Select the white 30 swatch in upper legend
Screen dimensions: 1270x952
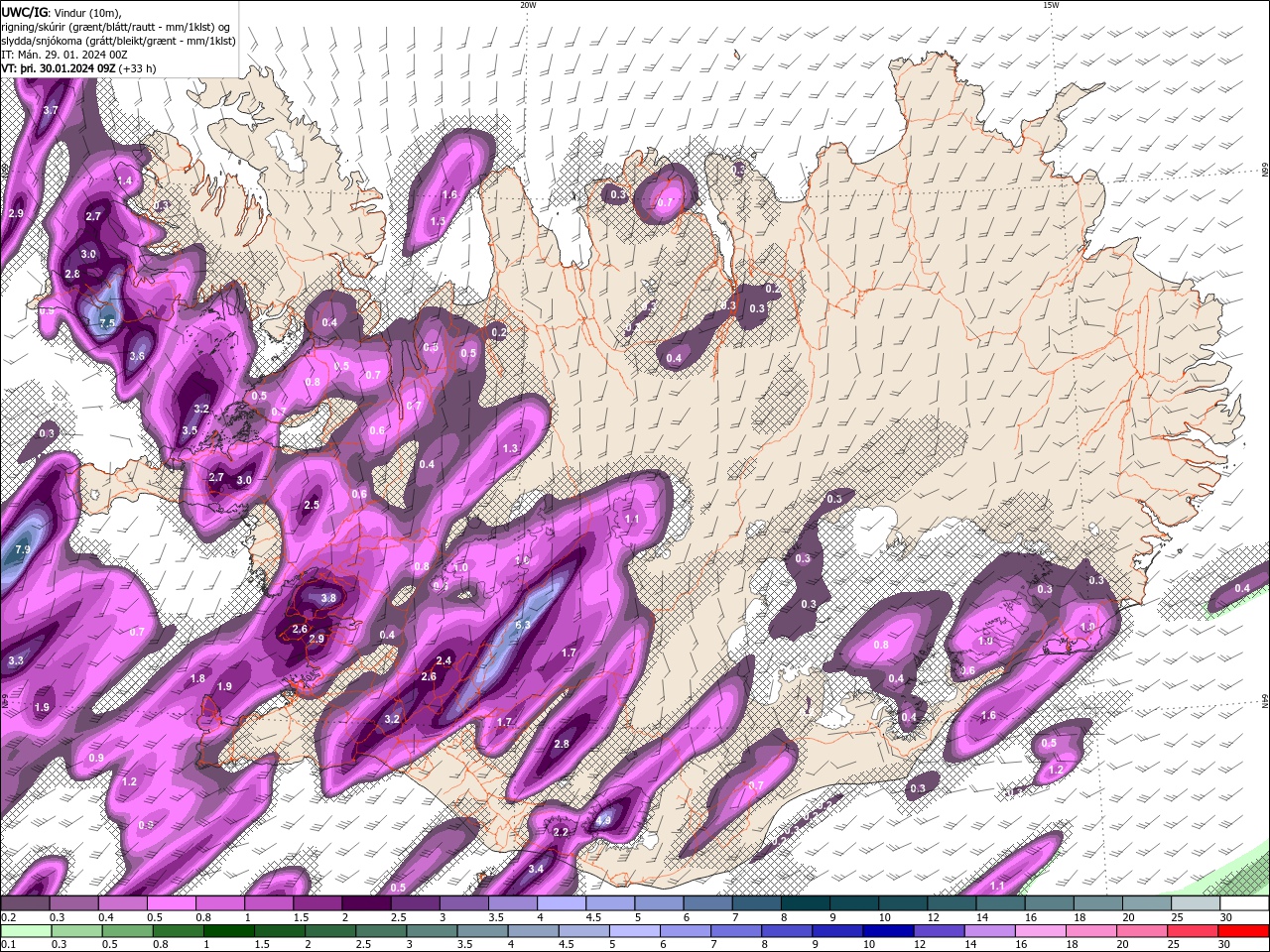click(x=1244, y=903)
